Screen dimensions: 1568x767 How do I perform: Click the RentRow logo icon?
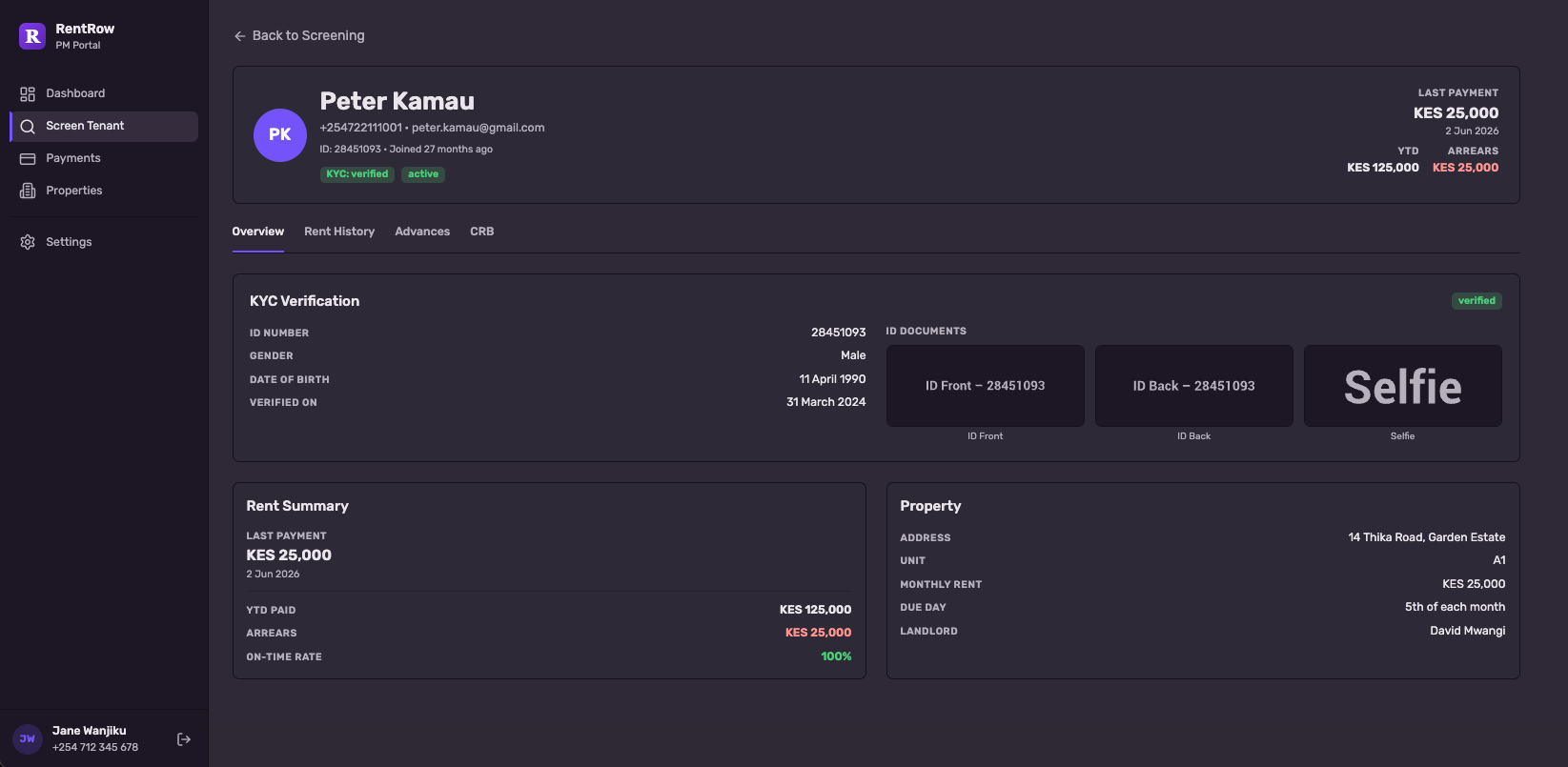[32, 36]
